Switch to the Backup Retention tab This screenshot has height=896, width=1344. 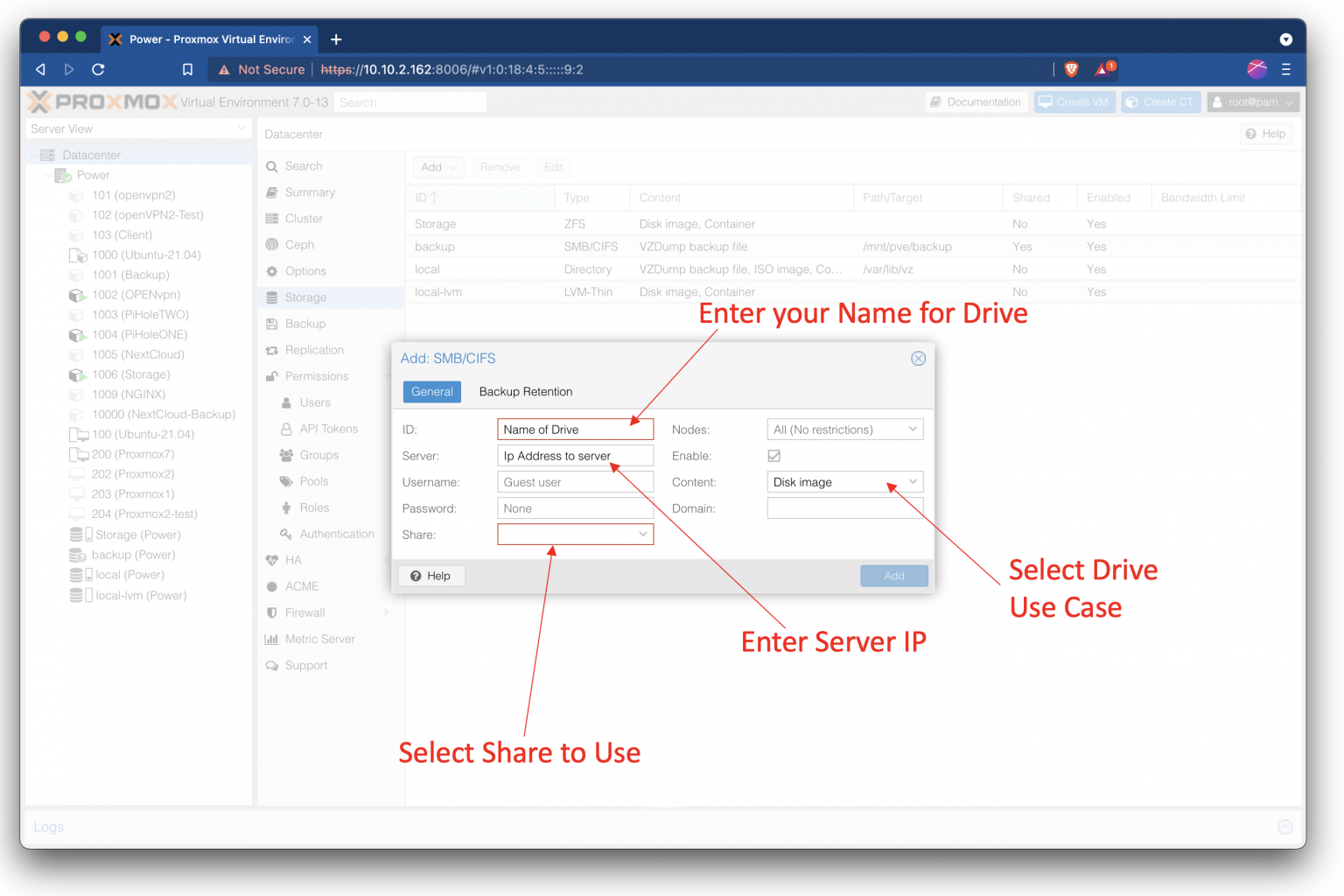(525, 391)
